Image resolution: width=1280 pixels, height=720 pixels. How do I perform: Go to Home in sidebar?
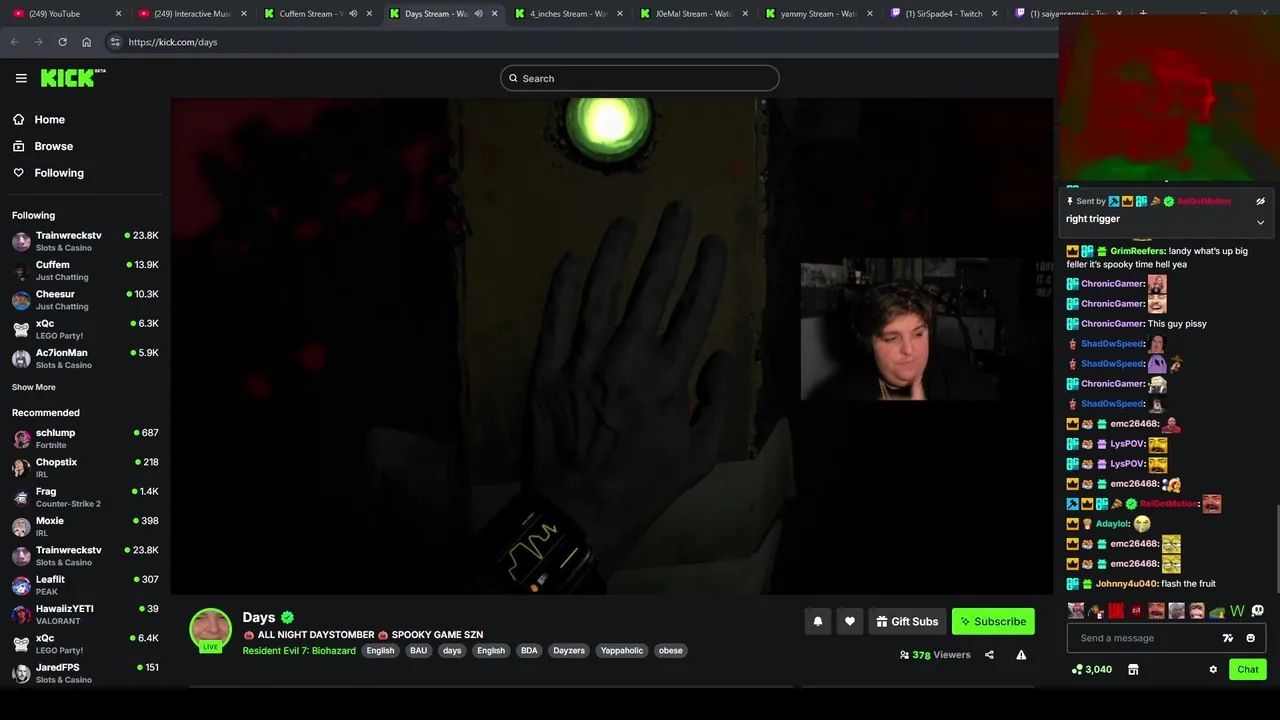(x=49, y=119)
